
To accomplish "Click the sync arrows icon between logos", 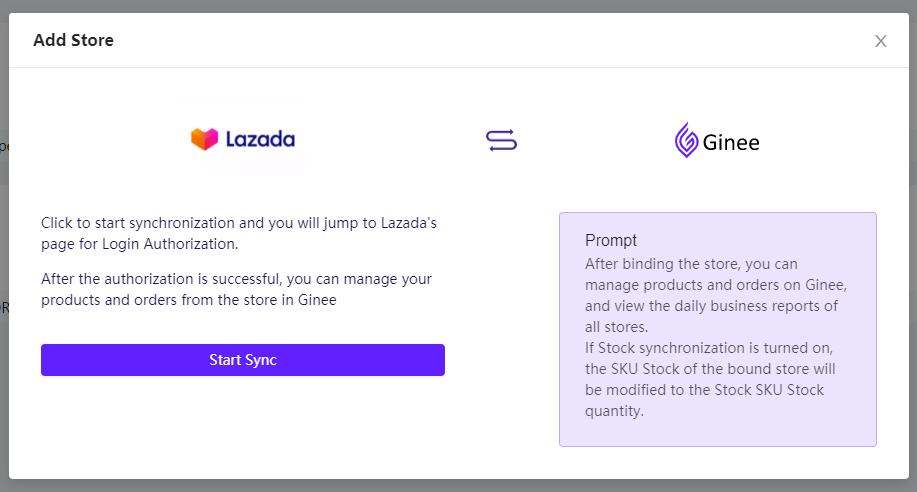I will [501, 140].
